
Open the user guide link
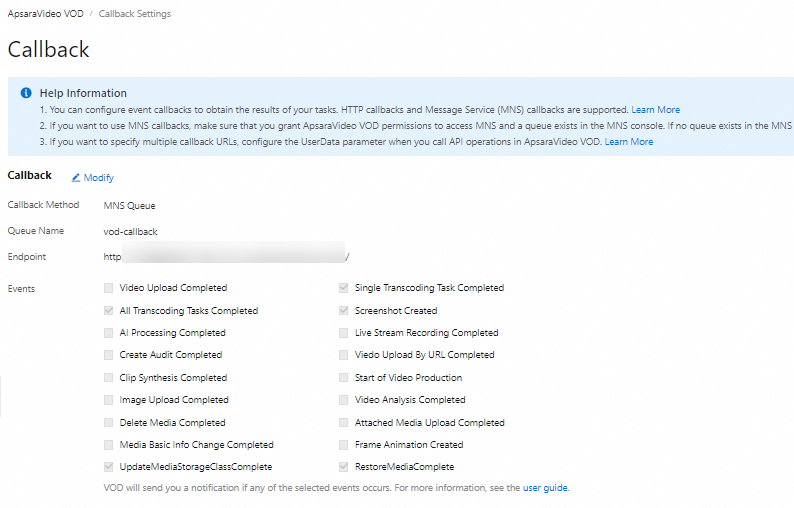545,488
